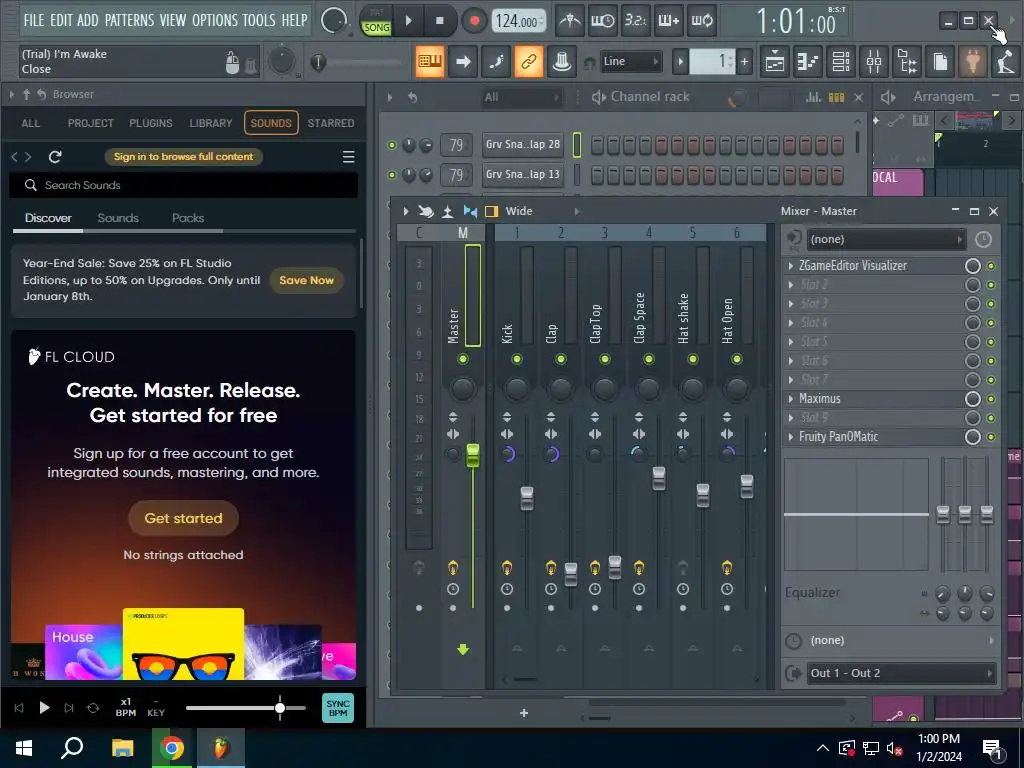
Task: Open the Browser toolbar icon
Action: point(907,62)
